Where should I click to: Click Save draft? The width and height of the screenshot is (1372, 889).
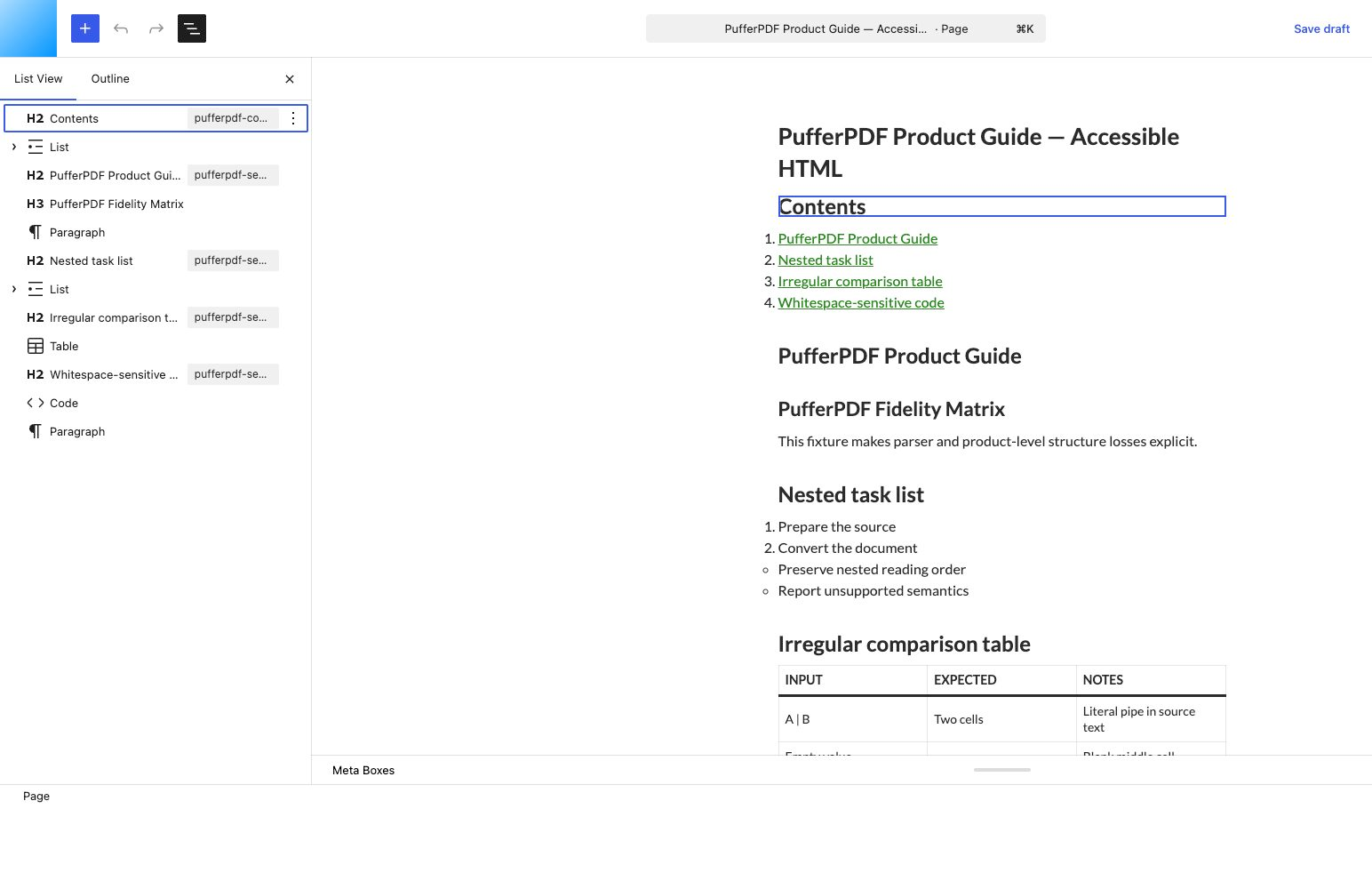[1321, 28]
